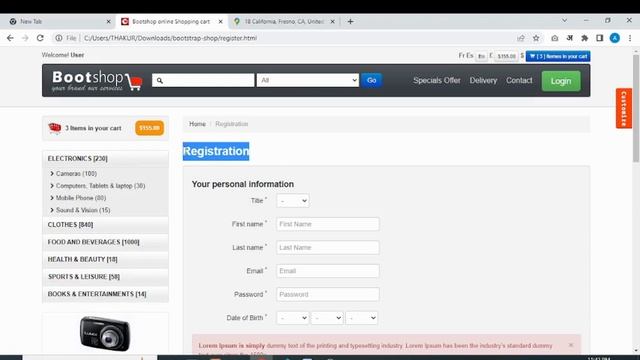Click the browser forward arrow

click(25, 38)
